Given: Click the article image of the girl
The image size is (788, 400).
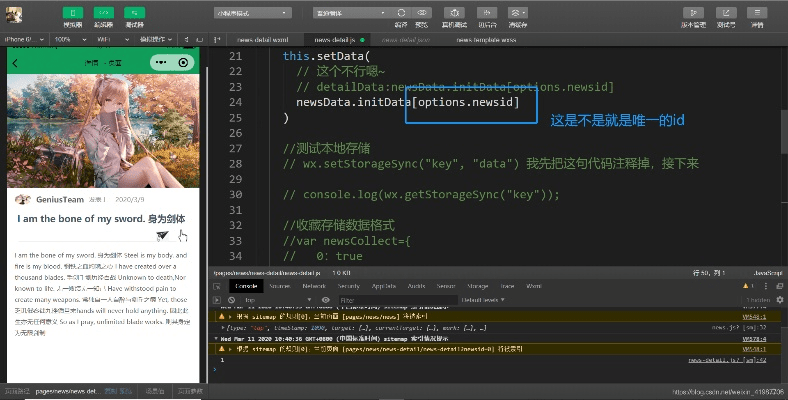Looking at the screenshot, I should coord(103,128).
